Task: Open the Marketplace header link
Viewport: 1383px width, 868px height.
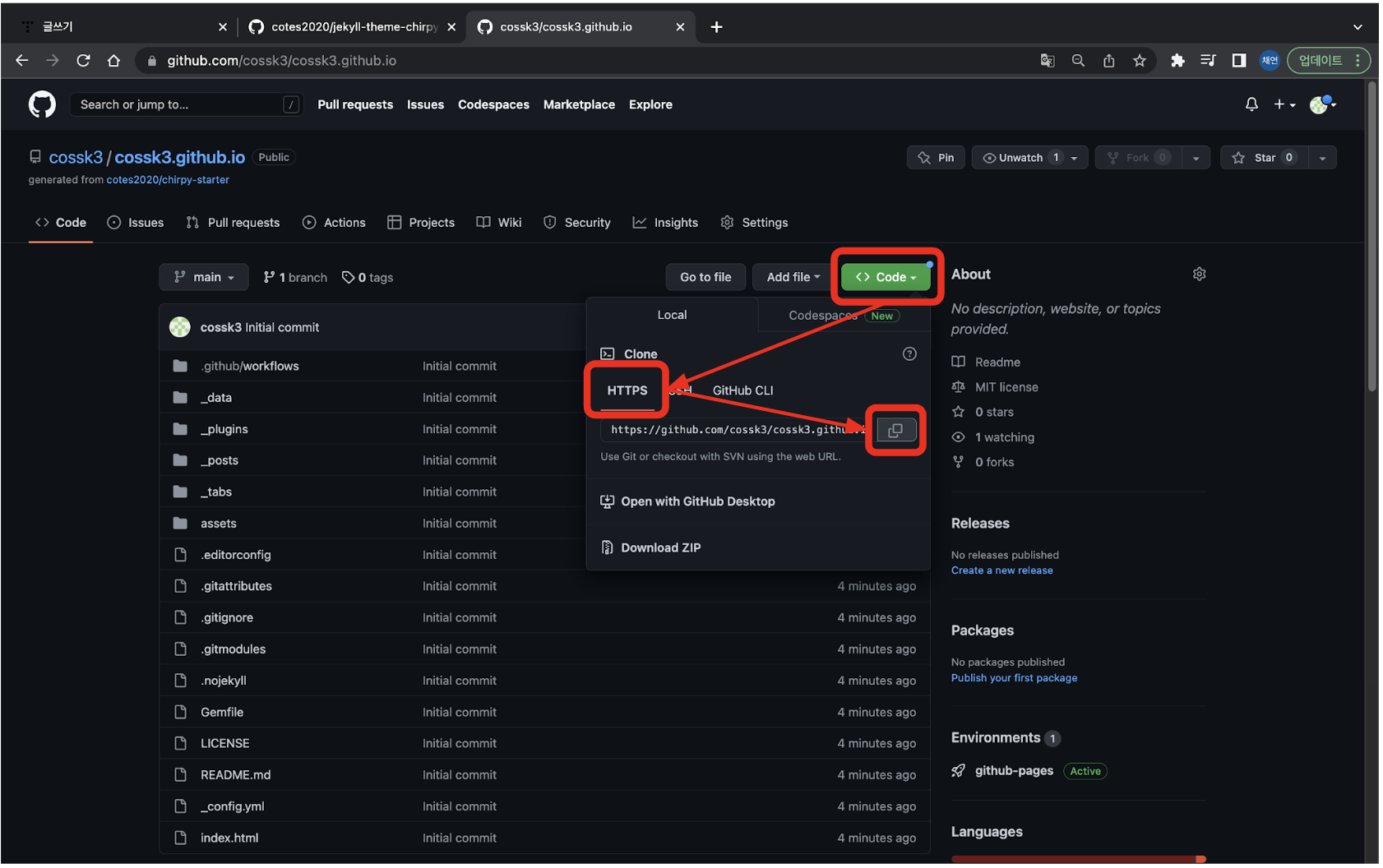Action: tap(579, 104)
